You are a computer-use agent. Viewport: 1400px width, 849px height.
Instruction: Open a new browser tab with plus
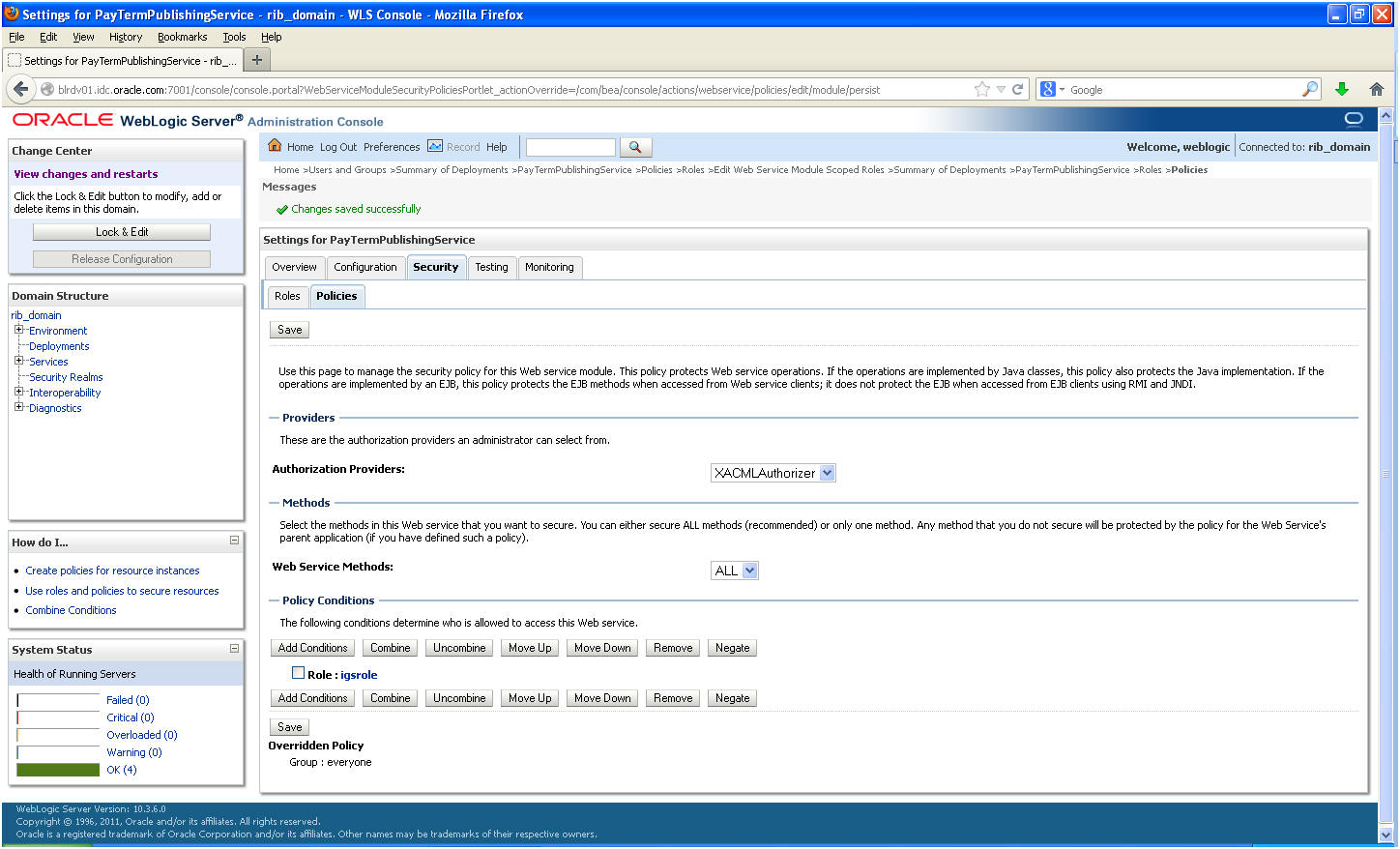pyautogui.click(x=257, y=60)
